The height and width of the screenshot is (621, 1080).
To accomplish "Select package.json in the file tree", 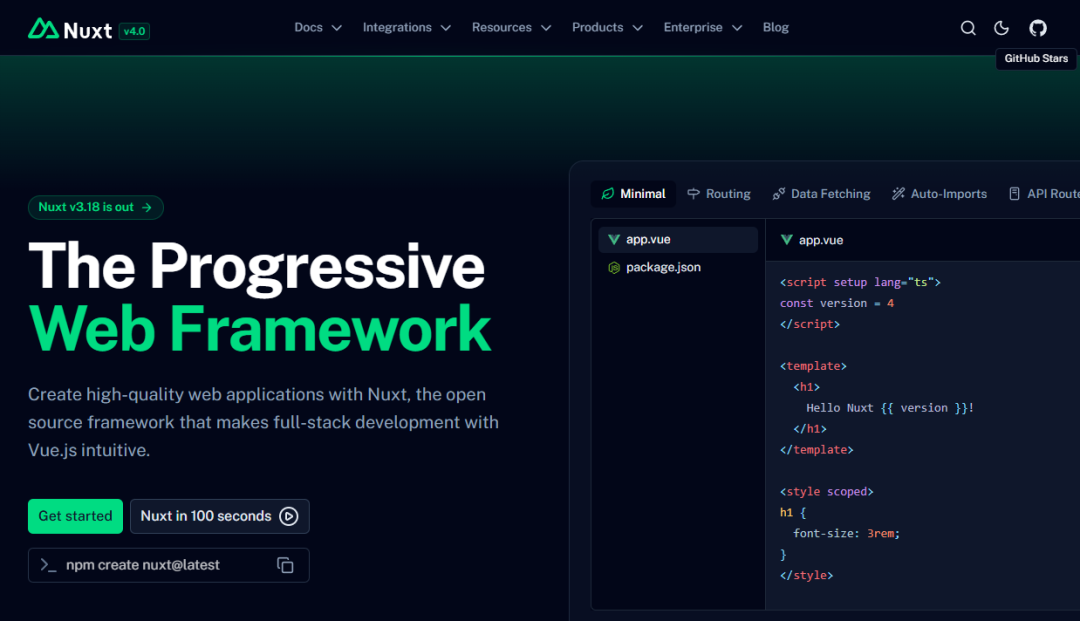I will click(678, 268).
